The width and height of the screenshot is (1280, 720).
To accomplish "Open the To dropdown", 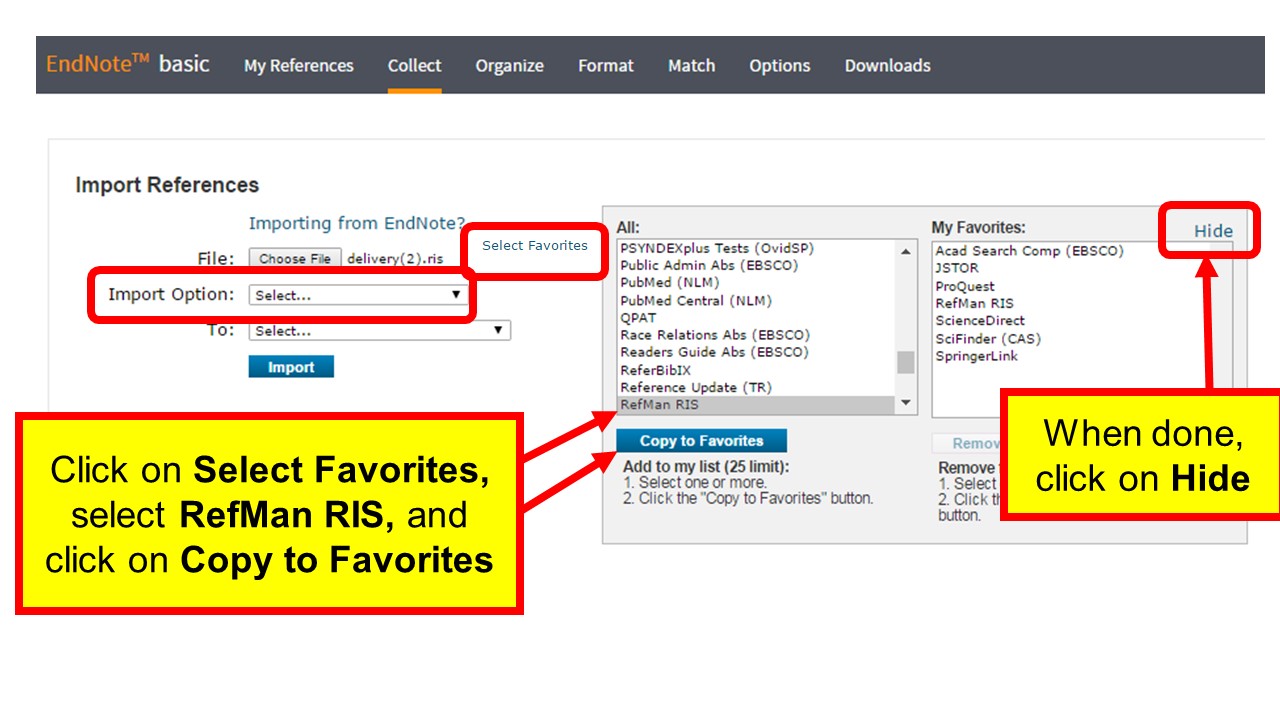I will (x=380, y=331).
